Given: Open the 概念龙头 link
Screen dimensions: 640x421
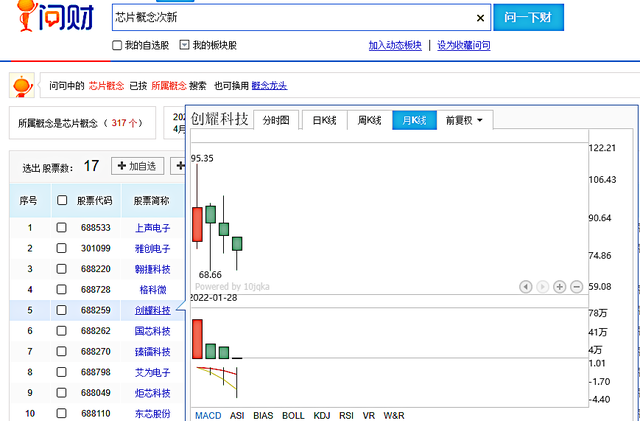Looking at the screenshot, I should [269, 86].
